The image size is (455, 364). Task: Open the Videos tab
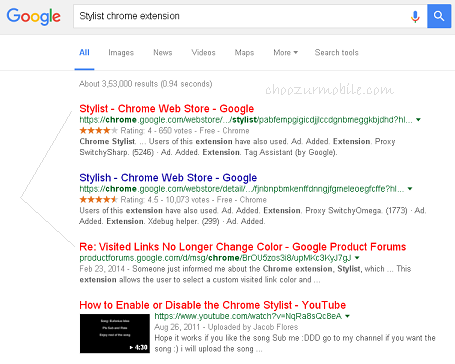203,52
